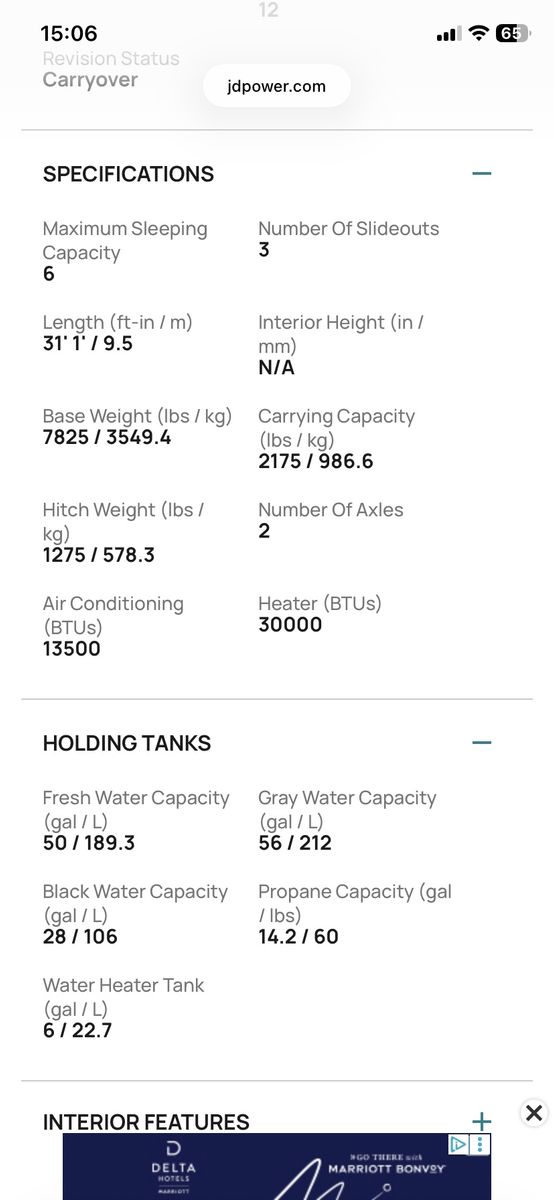This screenshot has width=554, height=1200.
Task: Tap the Wi-Fi status icon
Action: 479,33
